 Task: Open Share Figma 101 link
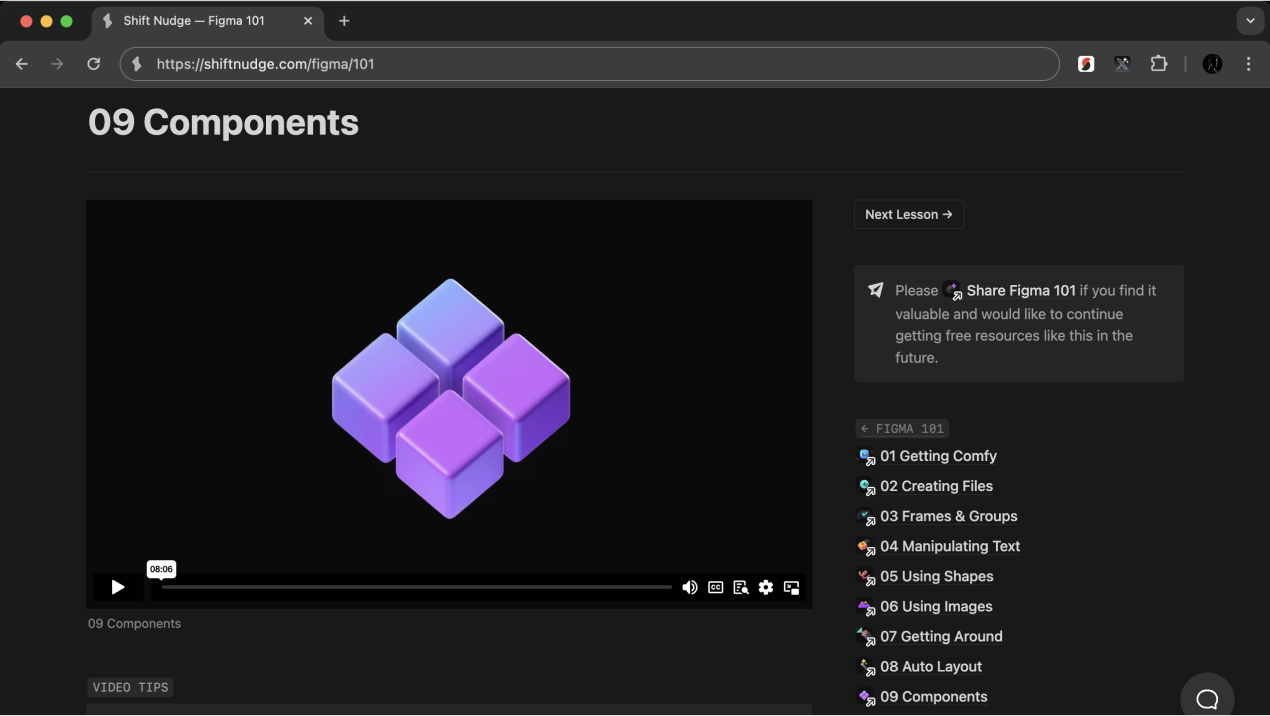pyautogui.click(x=1021, y=290)
